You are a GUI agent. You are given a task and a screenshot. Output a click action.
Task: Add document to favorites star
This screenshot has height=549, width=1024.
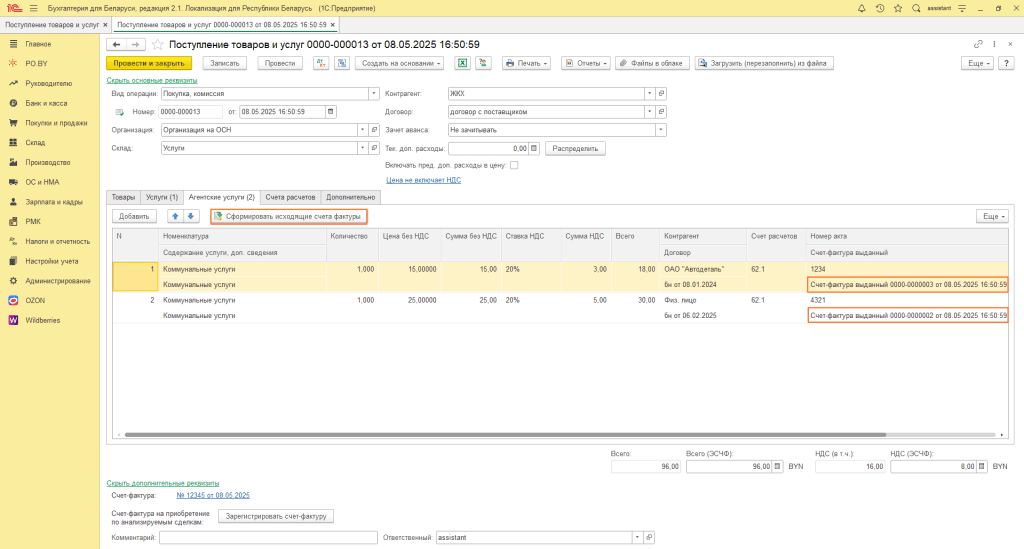[x=157, y=44]
